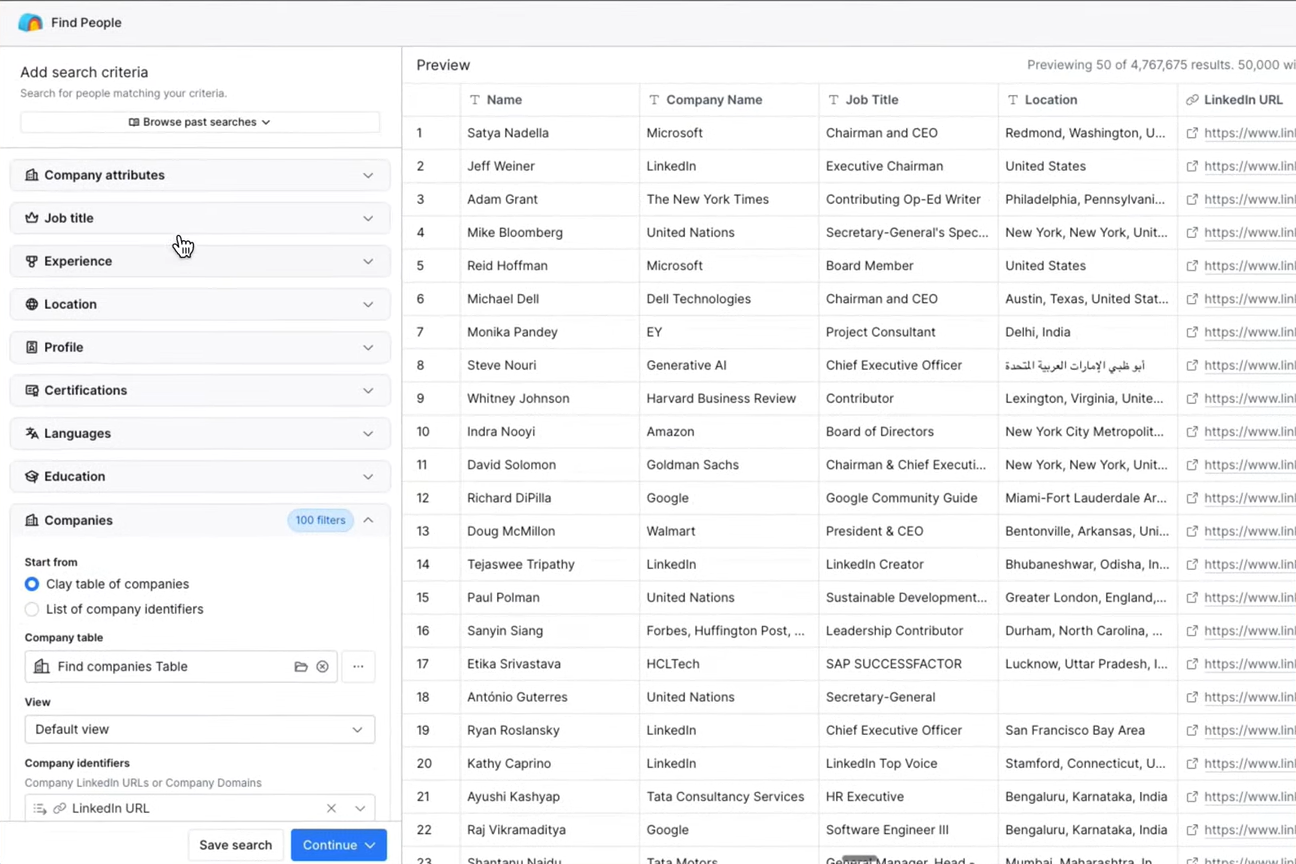
Task: Click the text type icon in Name header
Action: click(x=475, y=100)
